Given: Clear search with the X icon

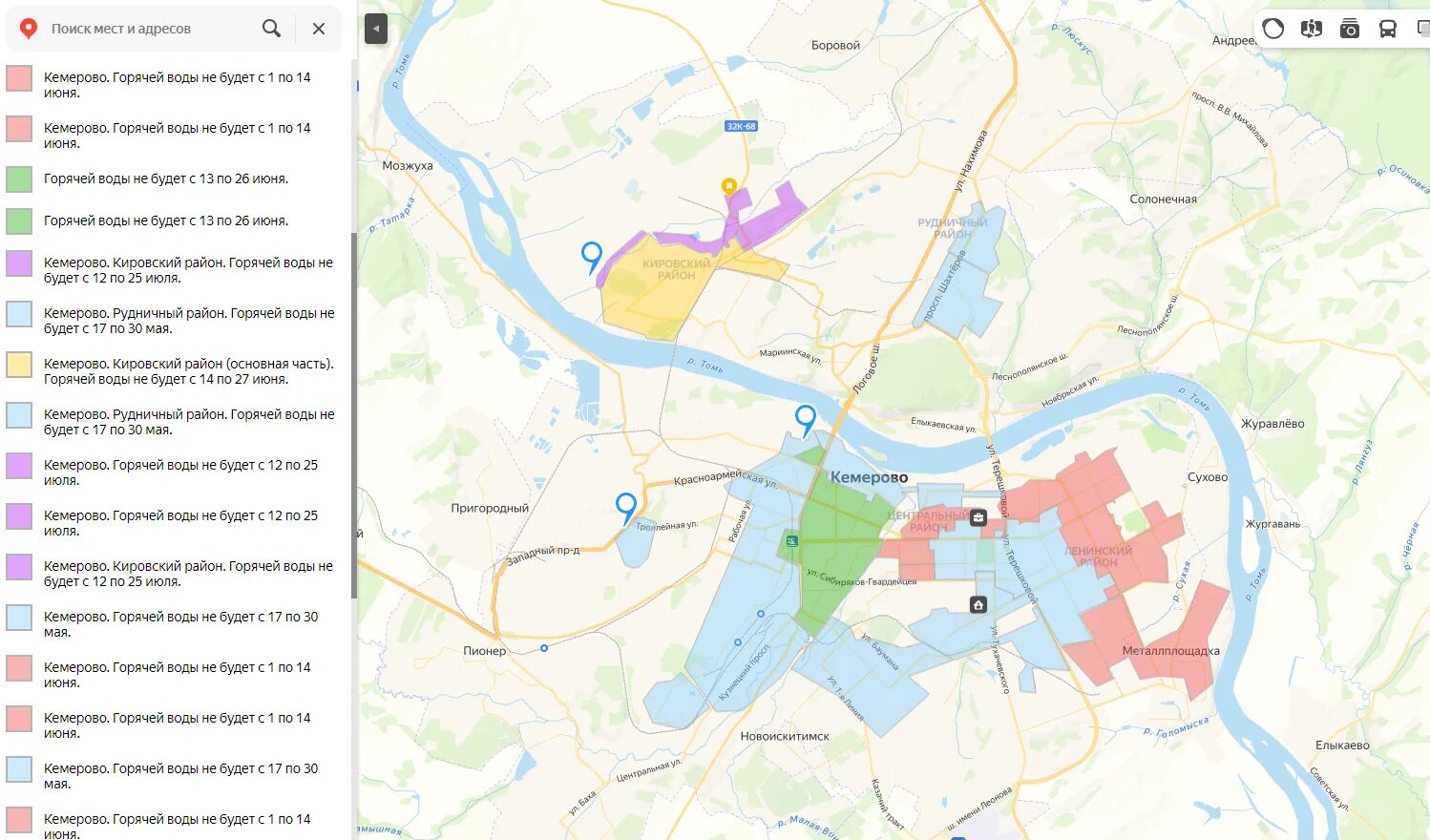Looking at the screenshot, I should coord(319,29).
